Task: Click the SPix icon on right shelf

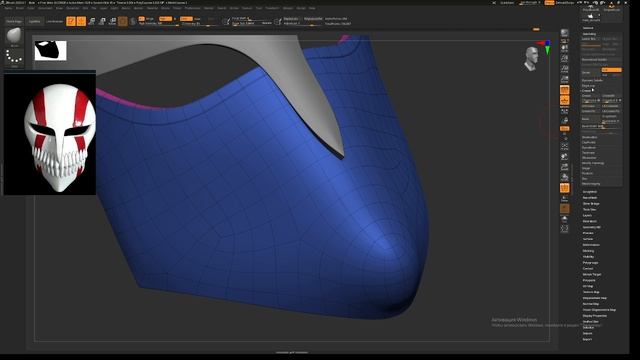Action: [564, 41]
